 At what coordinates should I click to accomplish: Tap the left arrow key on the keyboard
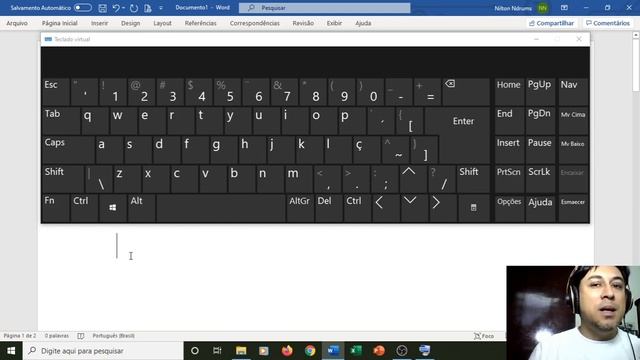point(385,208)
